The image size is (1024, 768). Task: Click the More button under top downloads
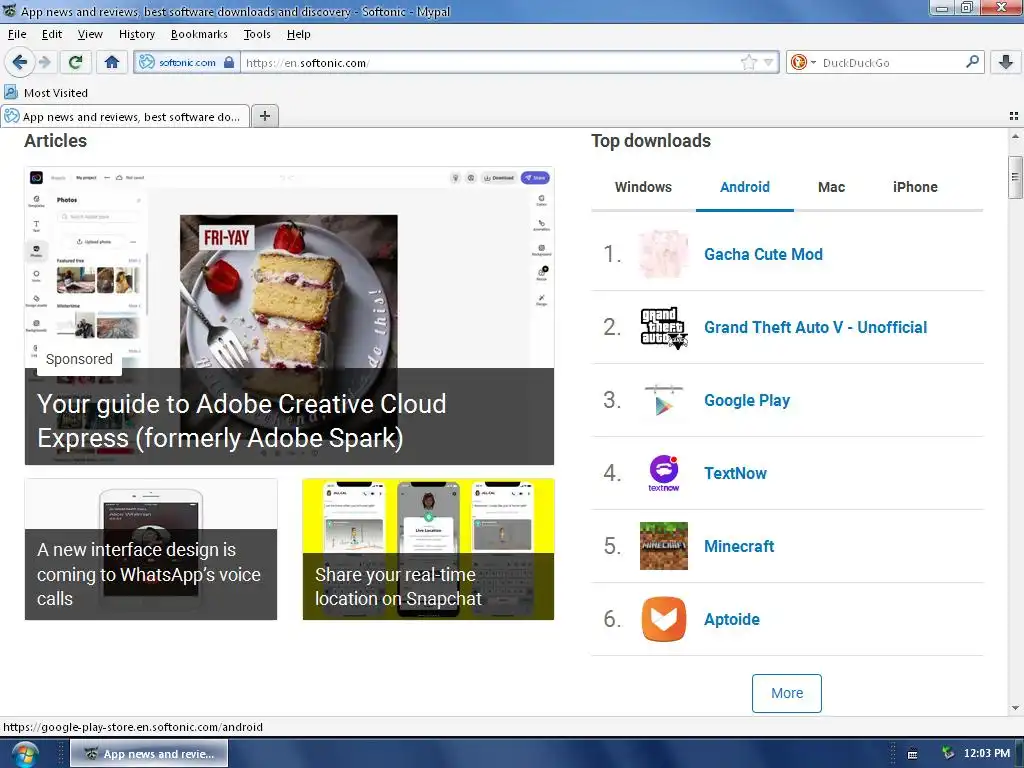point(786,693)
